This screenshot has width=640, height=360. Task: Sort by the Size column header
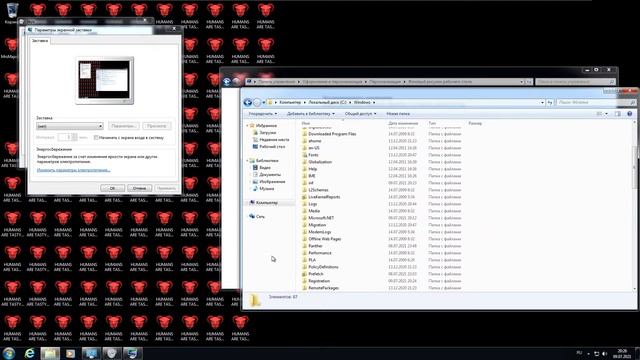(475, 123)
